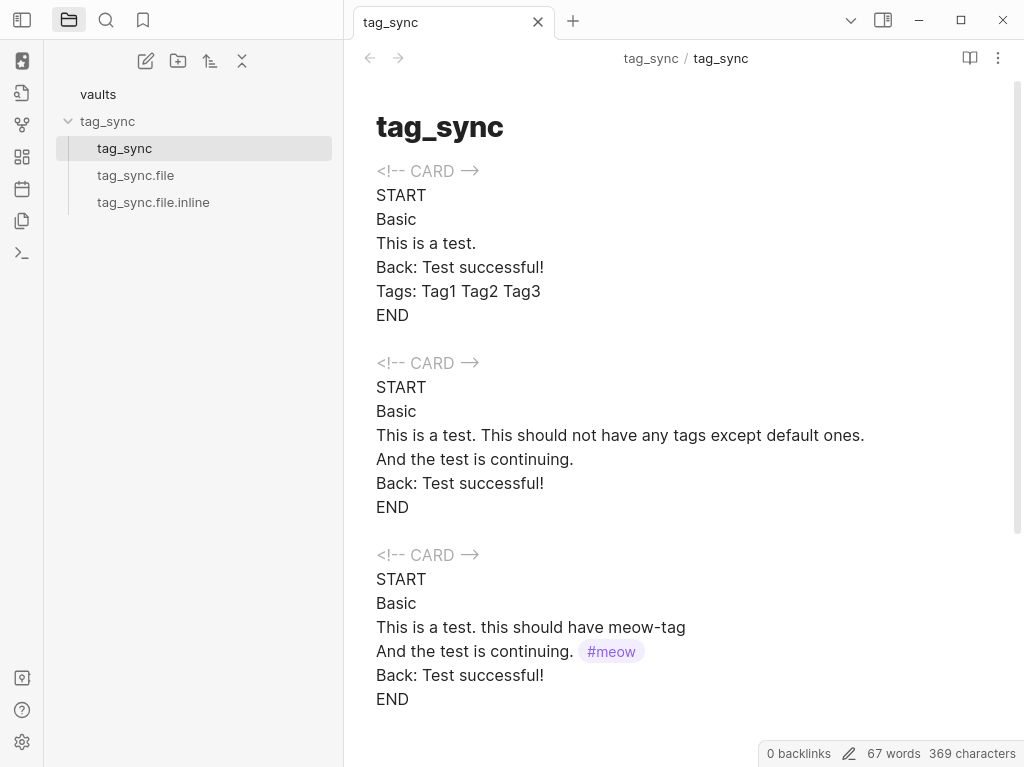Screen dimensions: 1024x767
Task: Create a new note in the file explorer
Action: pyautogui.click(x=146, y=61)
